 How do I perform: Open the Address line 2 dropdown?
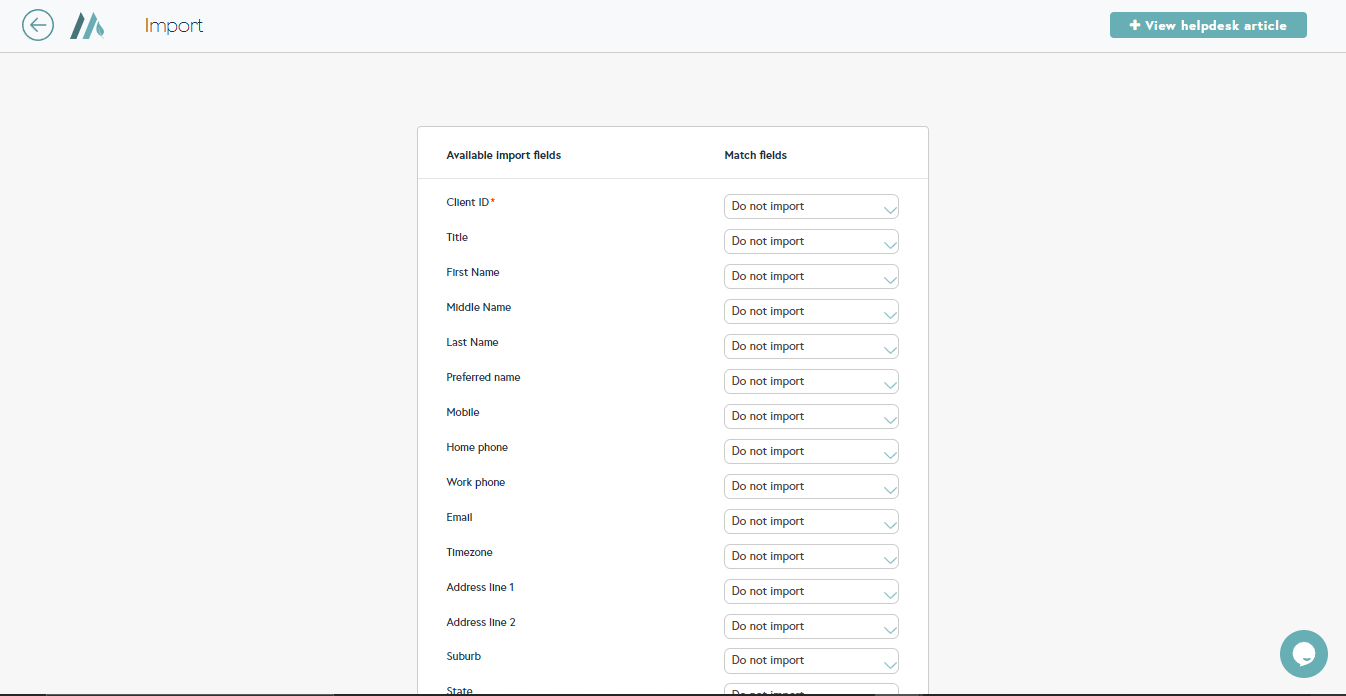(x=810, y=627)
